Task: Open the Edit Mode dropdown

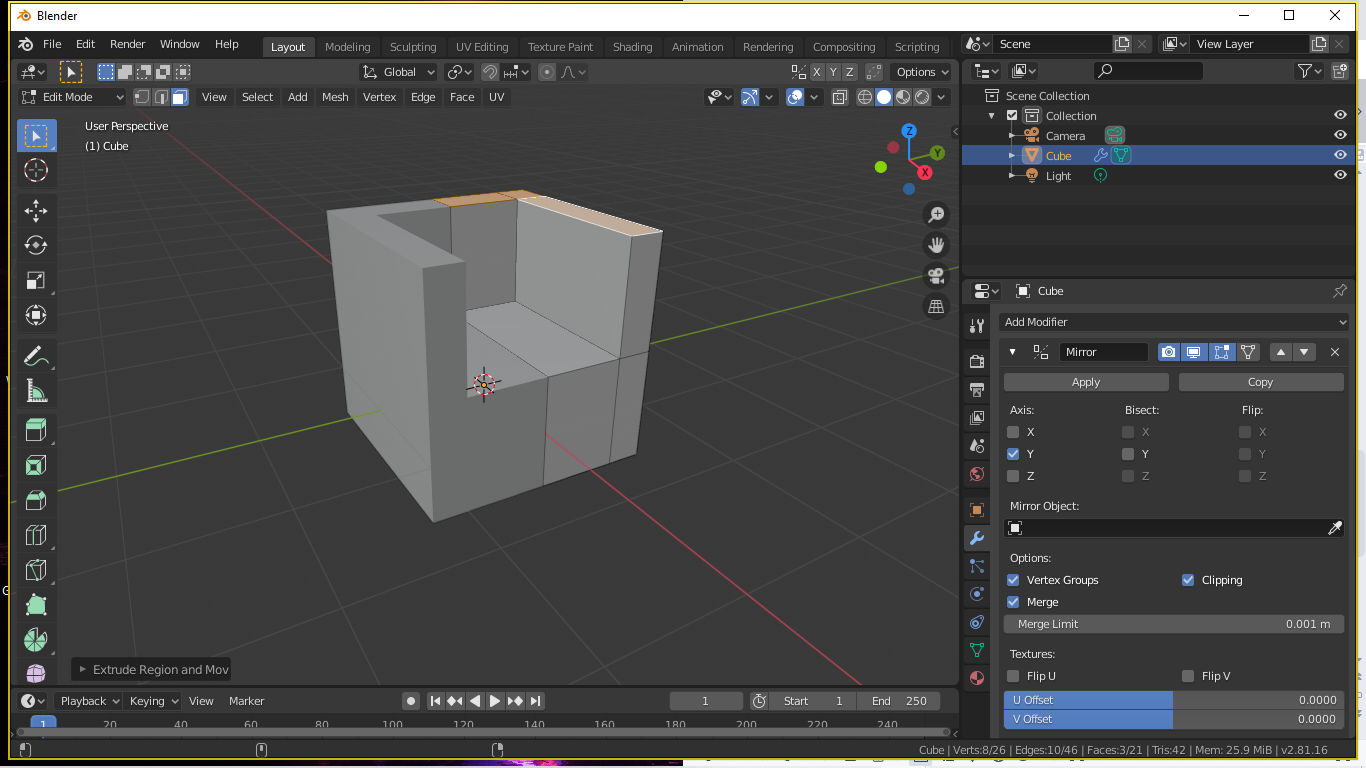Action: click(x=70, y=96)
